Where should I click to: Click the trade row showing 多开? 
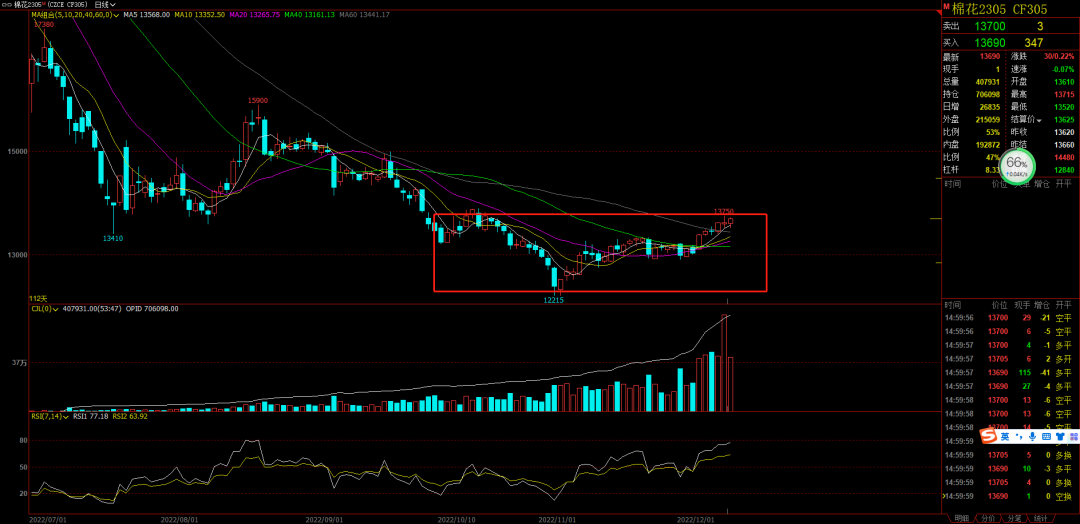(1008, 359)
